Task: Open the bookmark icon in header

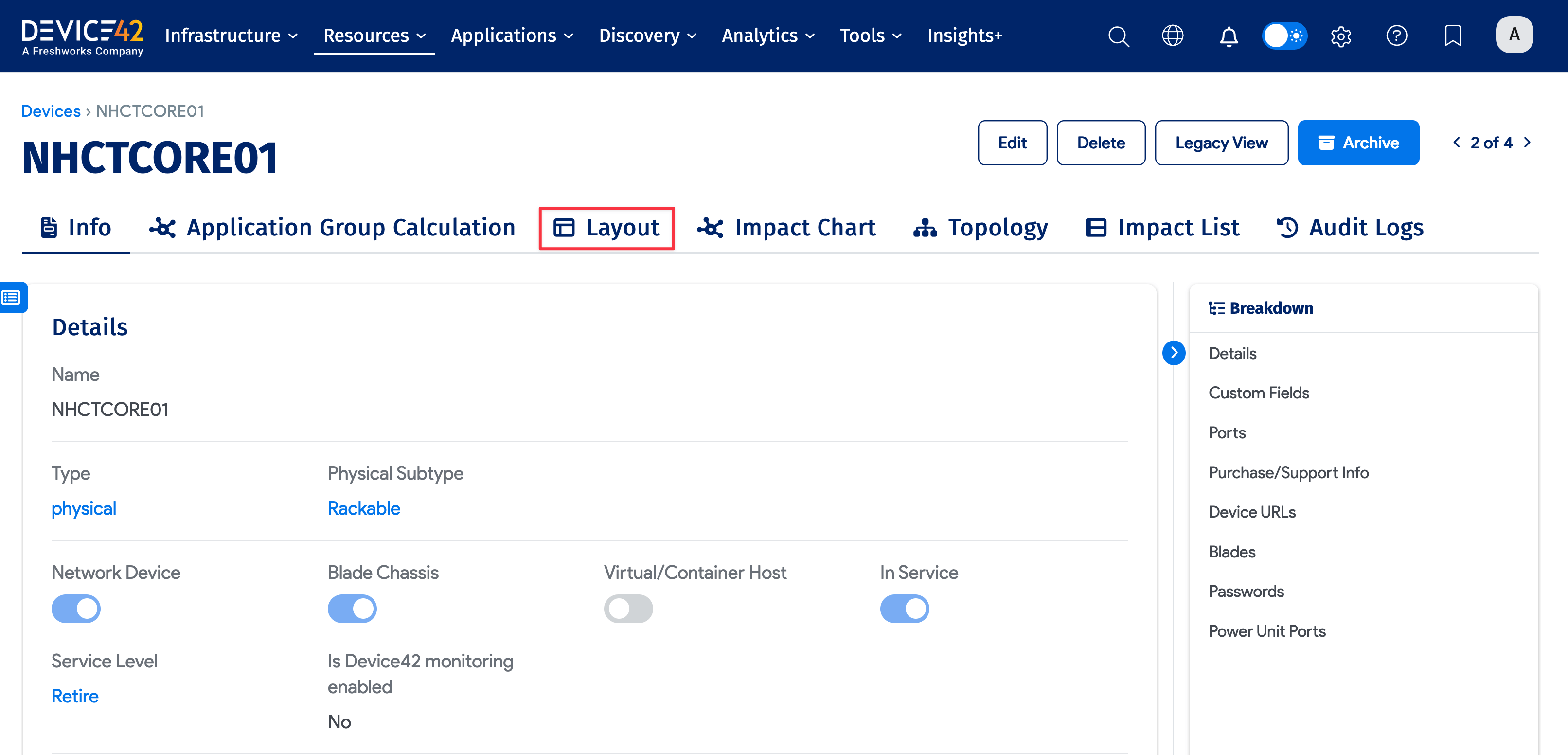Action: tap(1452, 36)
